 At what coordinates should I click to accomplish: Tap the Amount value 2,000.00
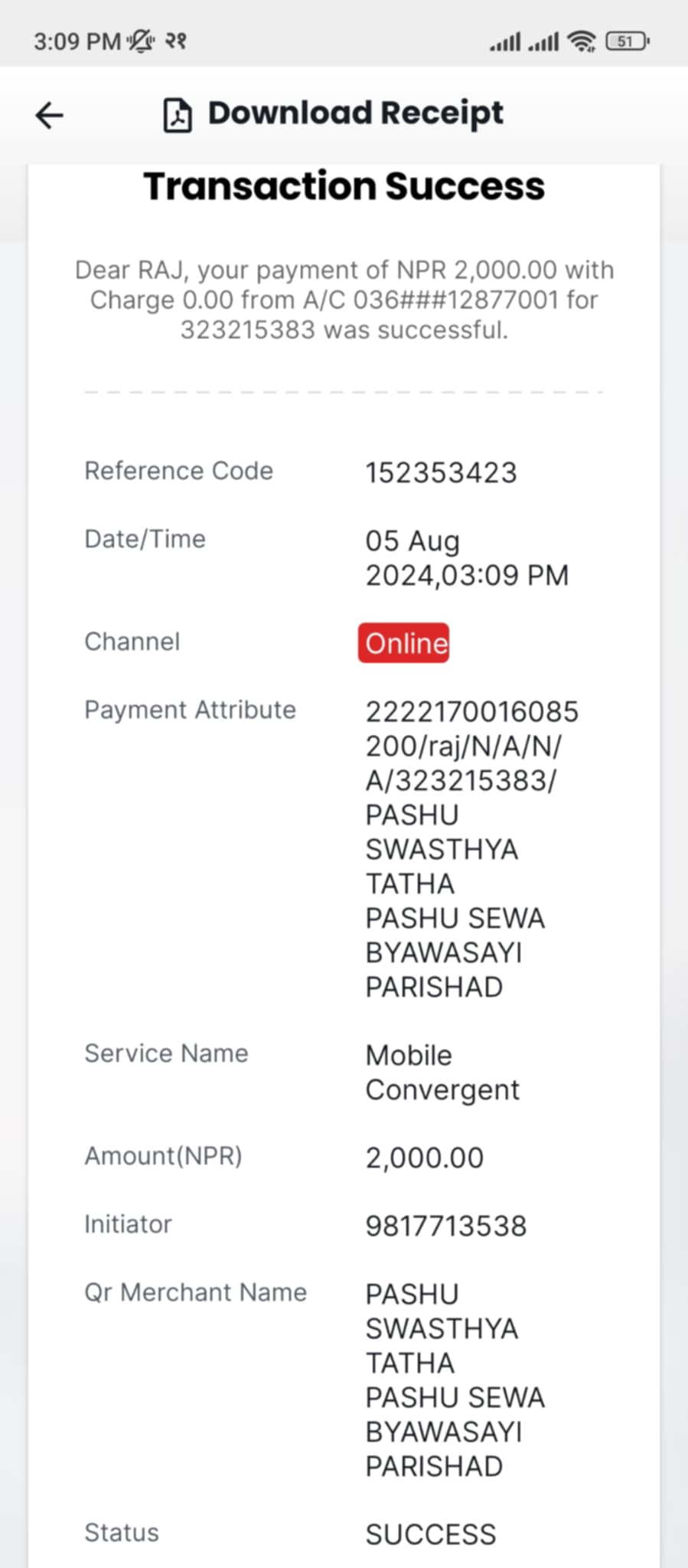tap(425, 1158)
